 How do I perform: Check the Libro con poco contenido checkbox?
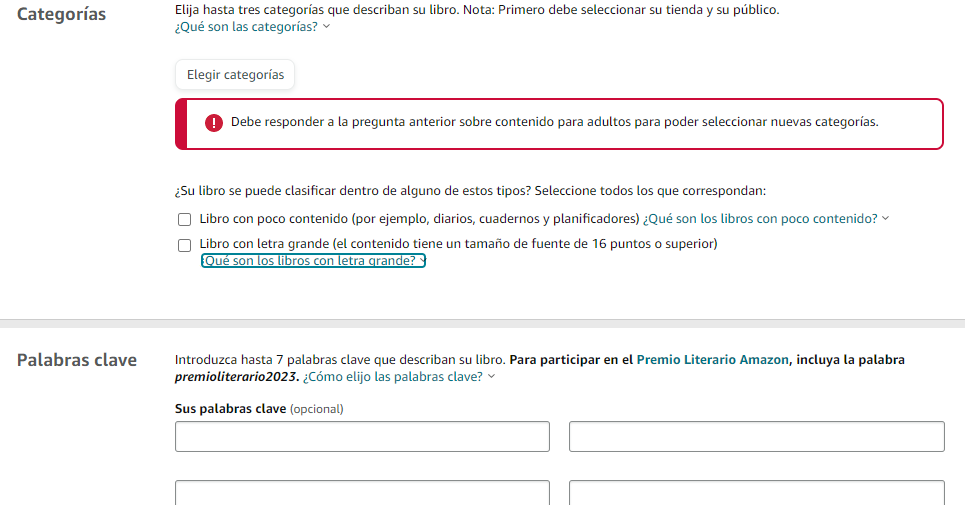click(x=185, y=220)
